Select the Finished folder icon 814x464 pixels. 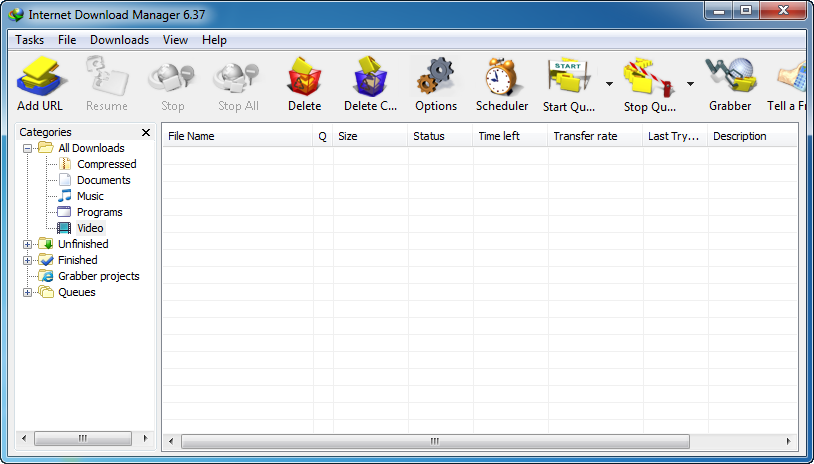pyautogui.click(x=46, y=260)
